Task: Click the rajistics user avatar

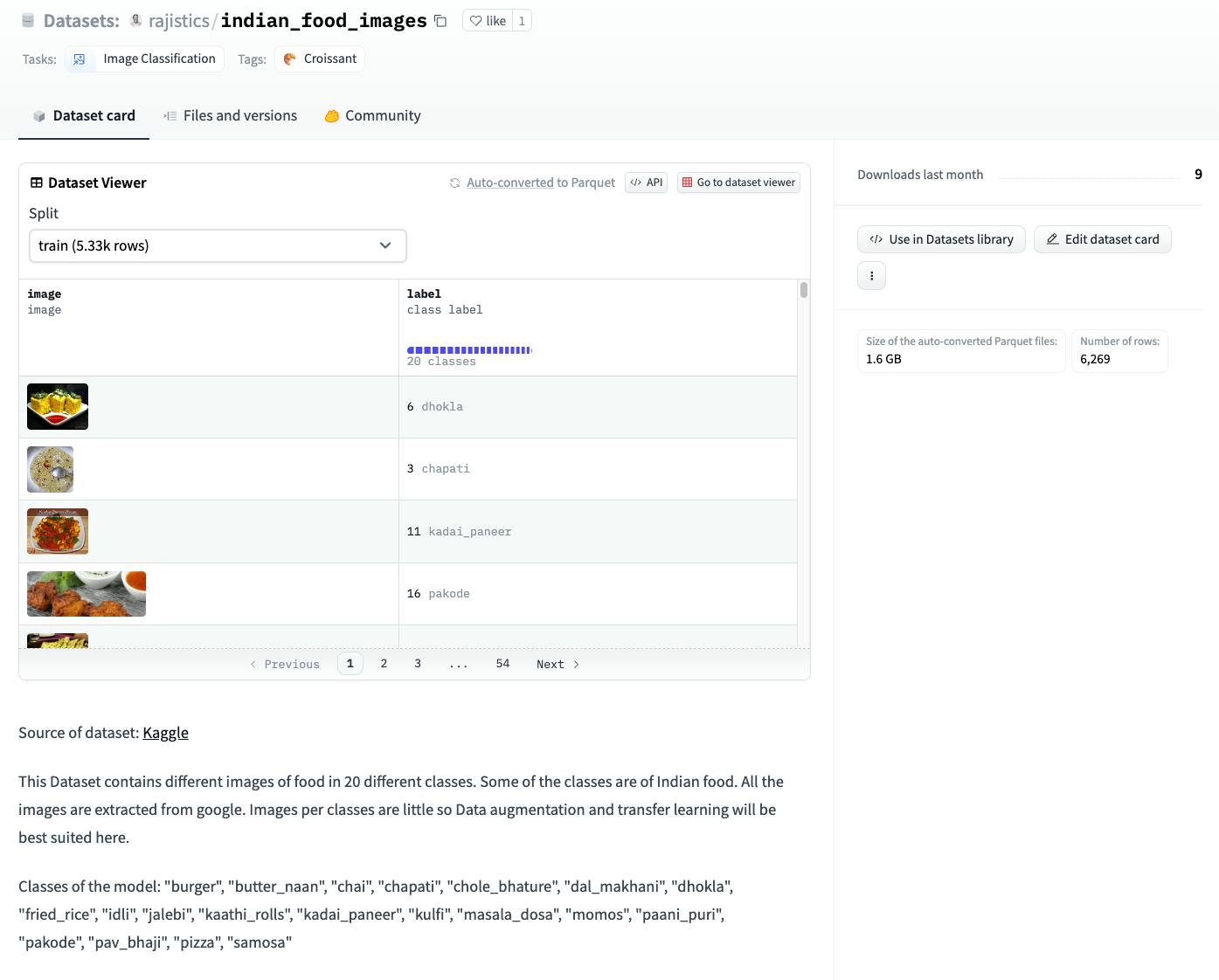Action: [136, 21]
